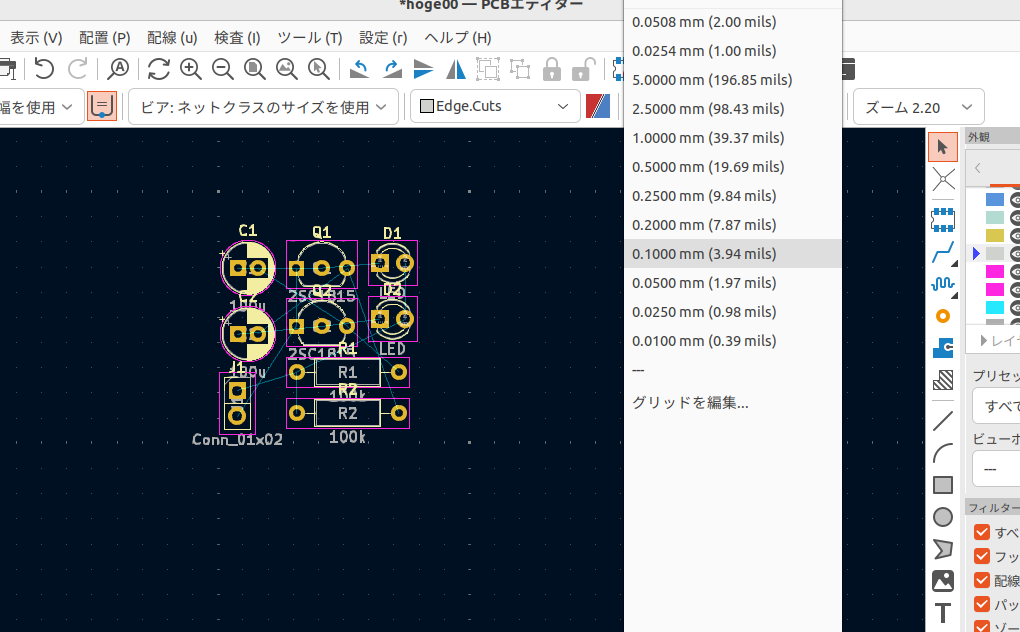Select the Add text tool
The width and height of the screenshot is (1020, 632).
(942, 613)
